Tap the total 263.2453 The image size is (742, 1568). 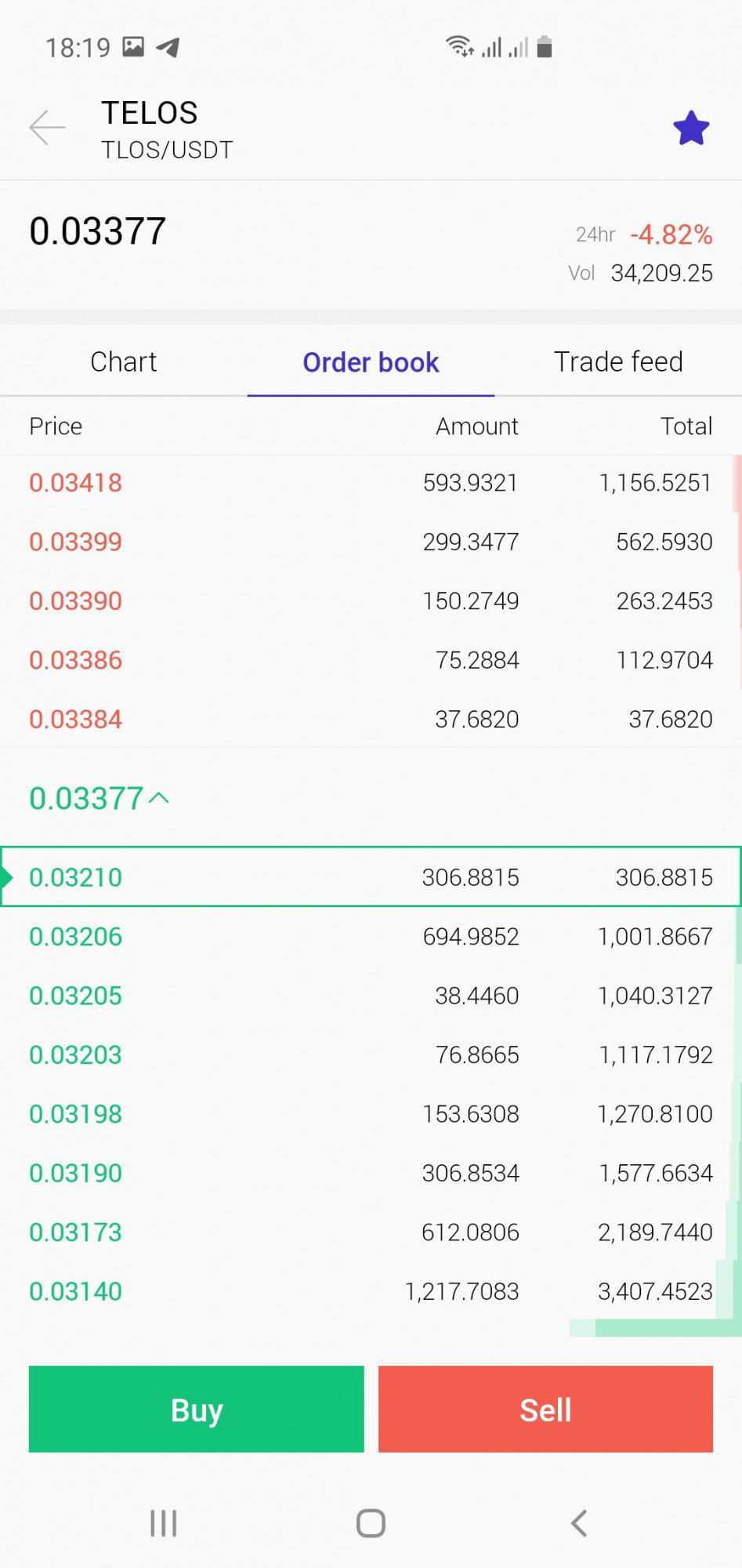[664, 601]
